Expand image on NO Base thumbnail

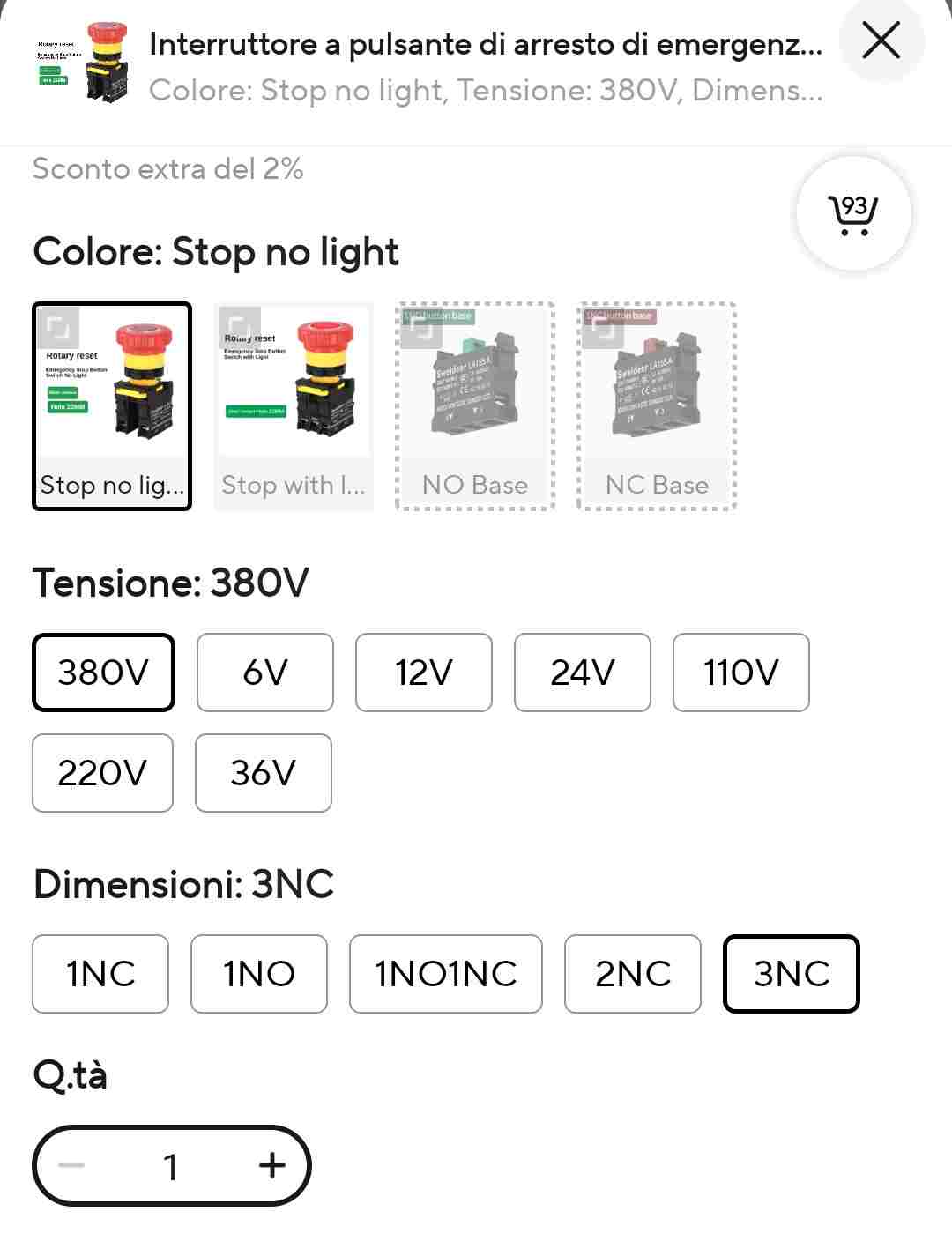point(421,328)
